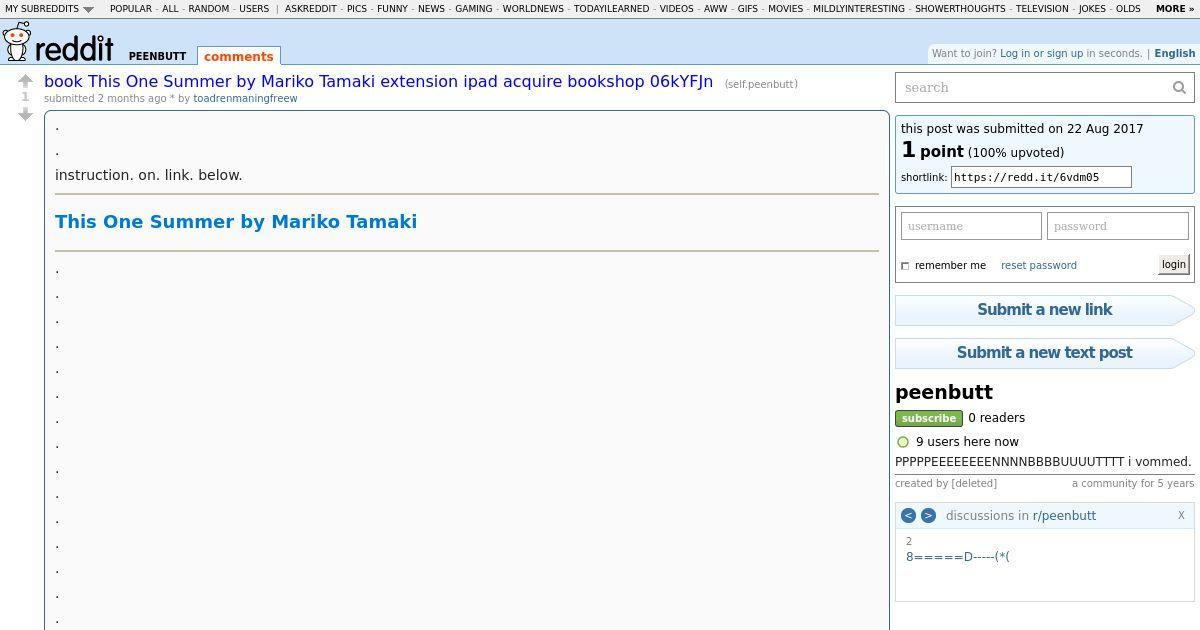Image resolution: width=1200 pixels, height=630 pixels.
Task: Open PEENBUTT subreddit header link
Action: pyautogui.click(x=157, y=57)
